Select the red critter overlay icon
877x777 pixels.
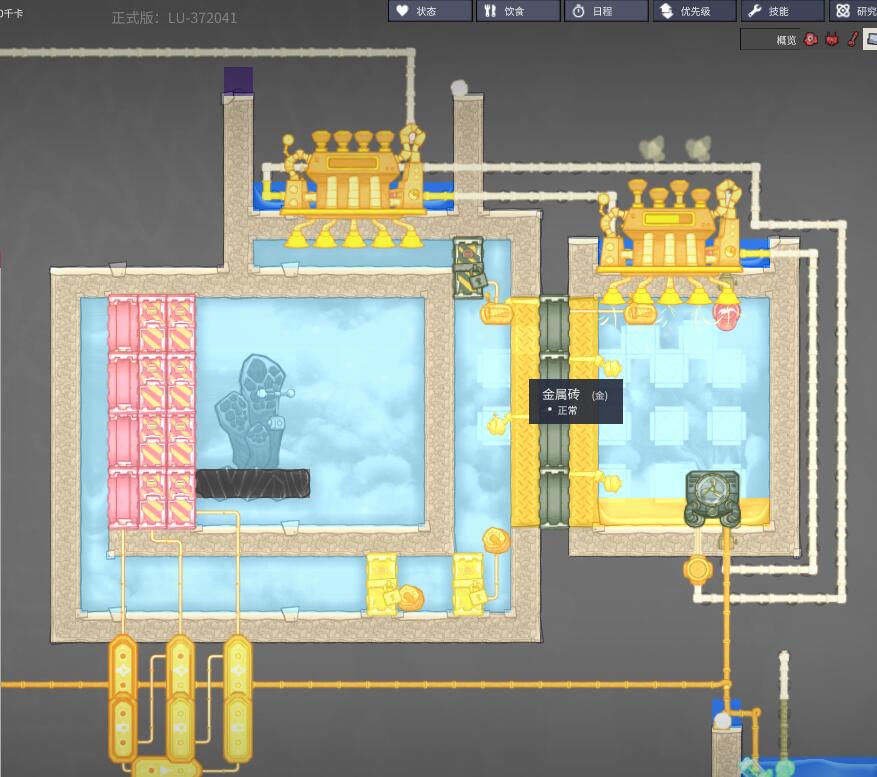832,39
